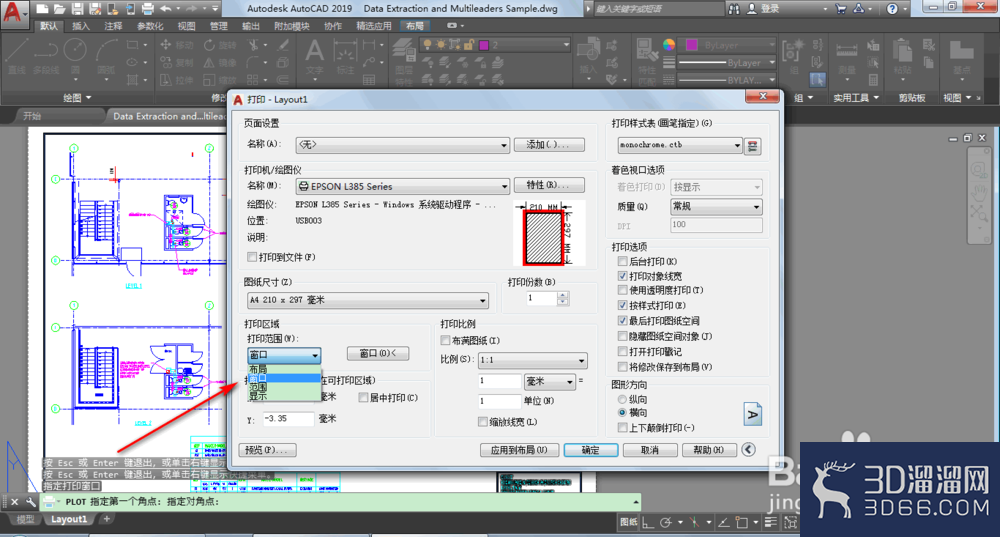Screen dimensions: 1000x537
Task: Select the Line (直线) tool in ribbon
Action: pyautogui.click(x=17, y=56)
